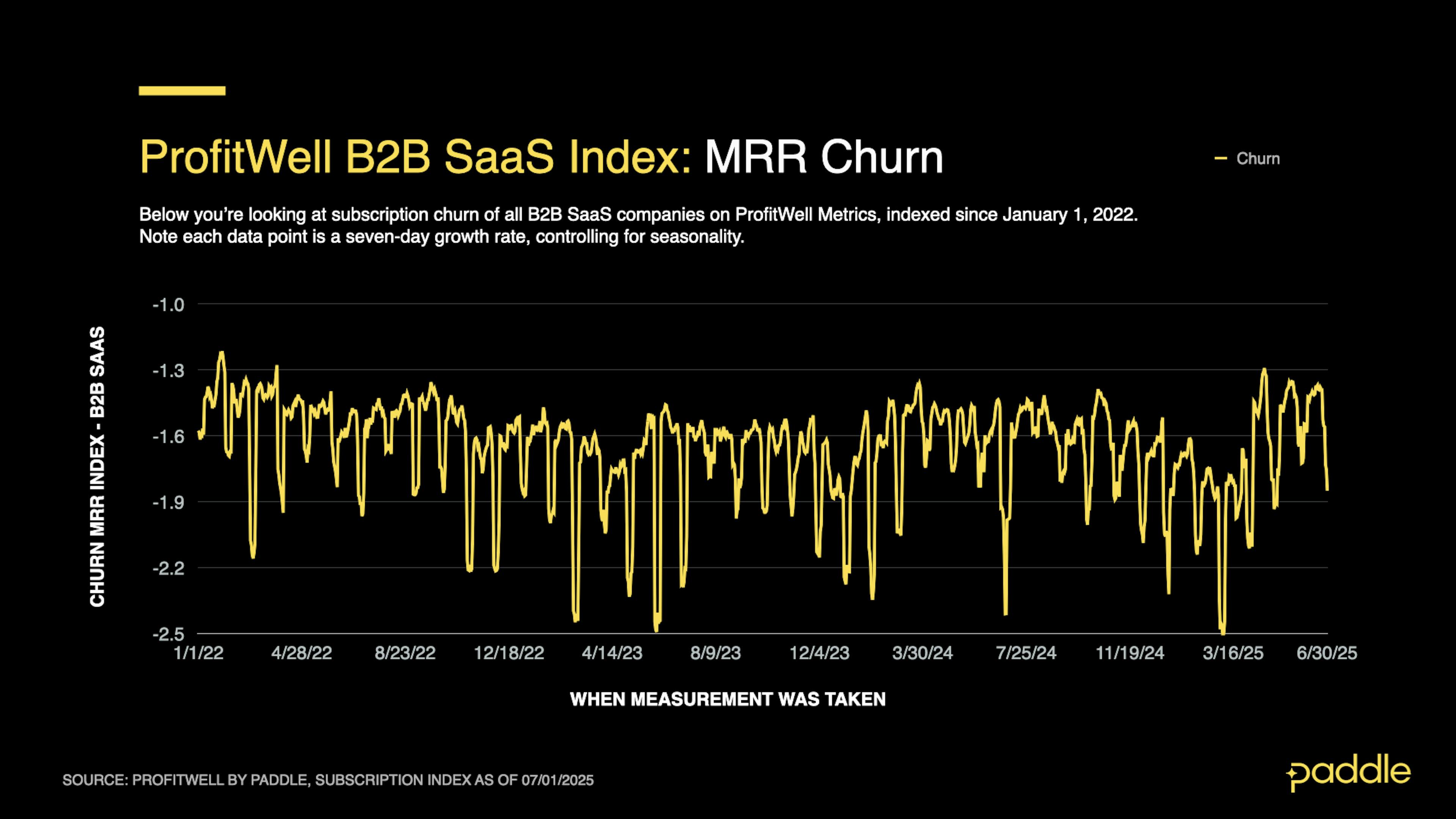Click the 8/9/23 x-axis date
The height and width of the screenshot is (819, 1456).
point(715,653)
